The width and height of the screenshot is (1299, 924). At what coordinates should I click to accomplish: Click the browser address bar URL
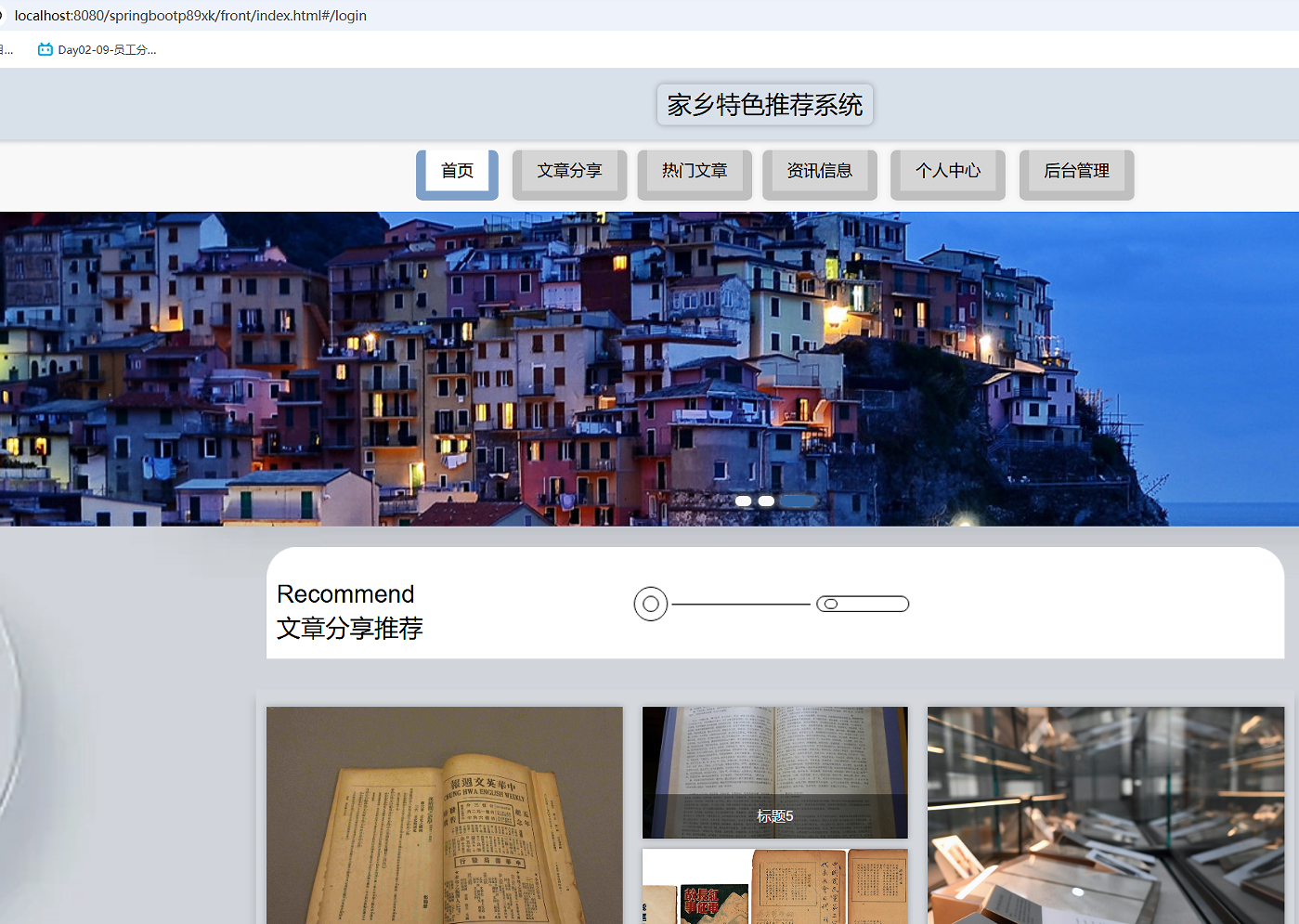coord(190,16)
